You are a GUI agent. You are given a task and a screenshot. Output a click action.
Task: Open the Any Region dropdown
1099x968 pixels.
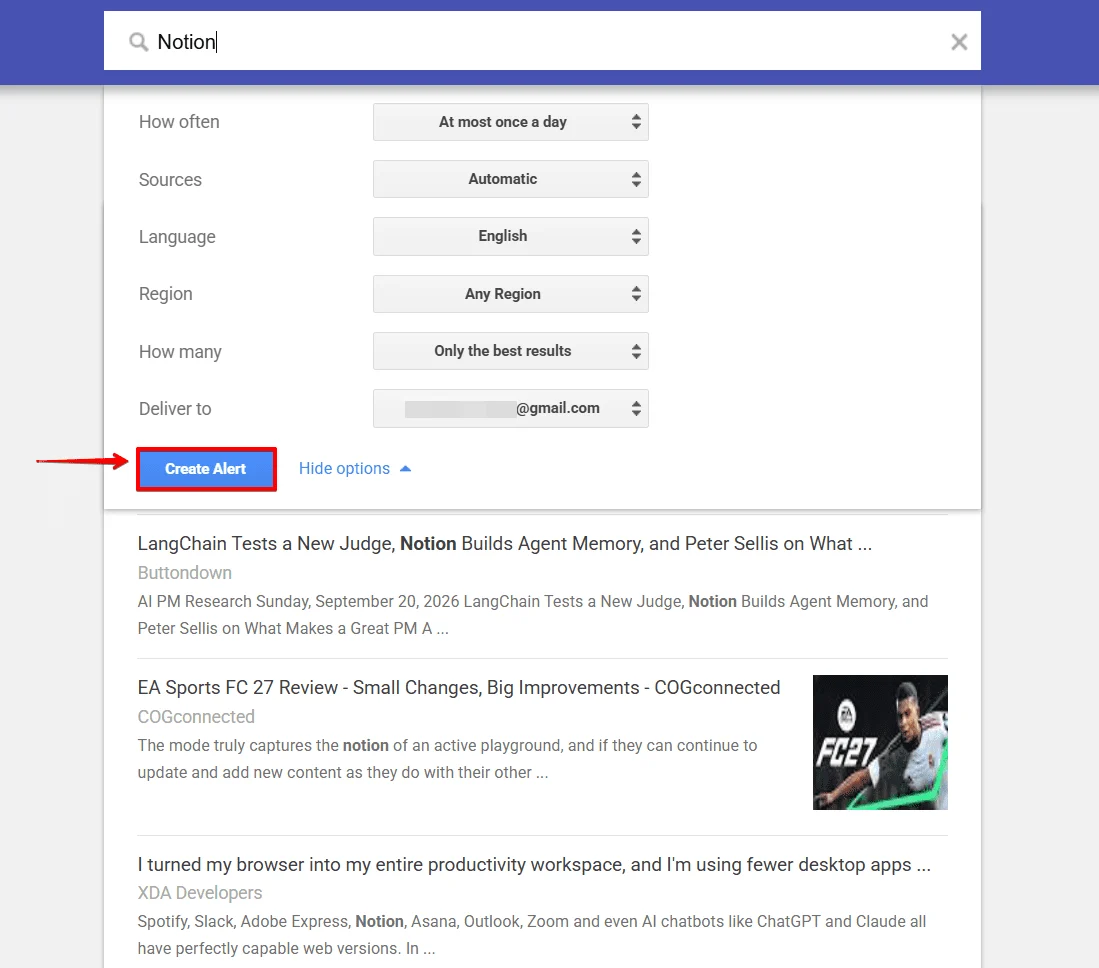coord(510,294)
